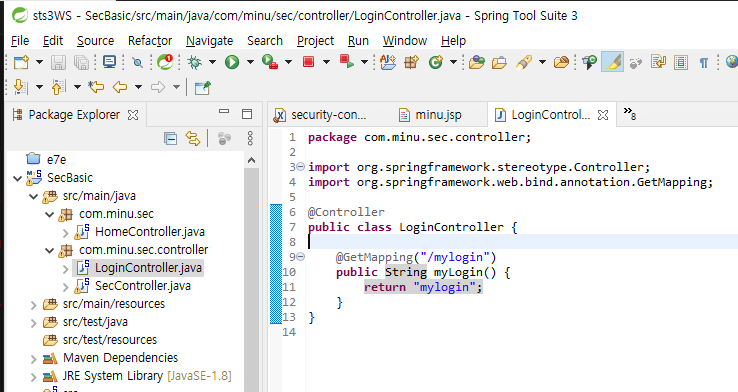The image size is (738, 392).
Task: Click the Toggle Breadcrumb icon
Action: (x=589, y=62)
